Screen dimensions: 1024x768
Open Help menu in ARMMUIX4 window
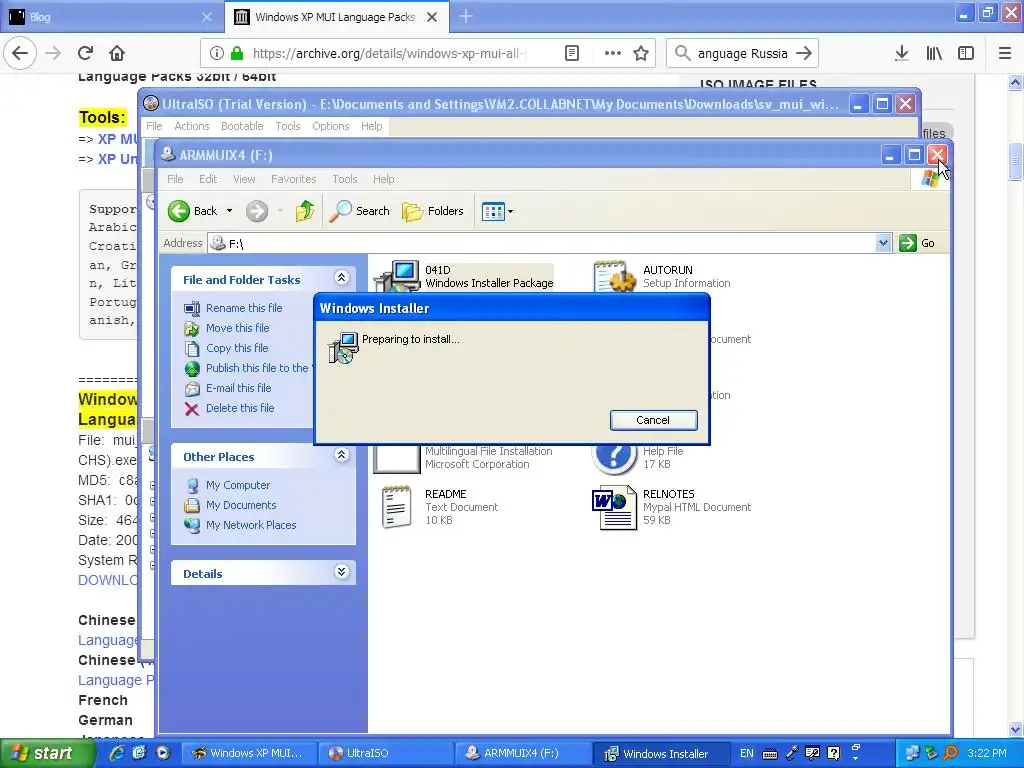click(x=383, y=179)
